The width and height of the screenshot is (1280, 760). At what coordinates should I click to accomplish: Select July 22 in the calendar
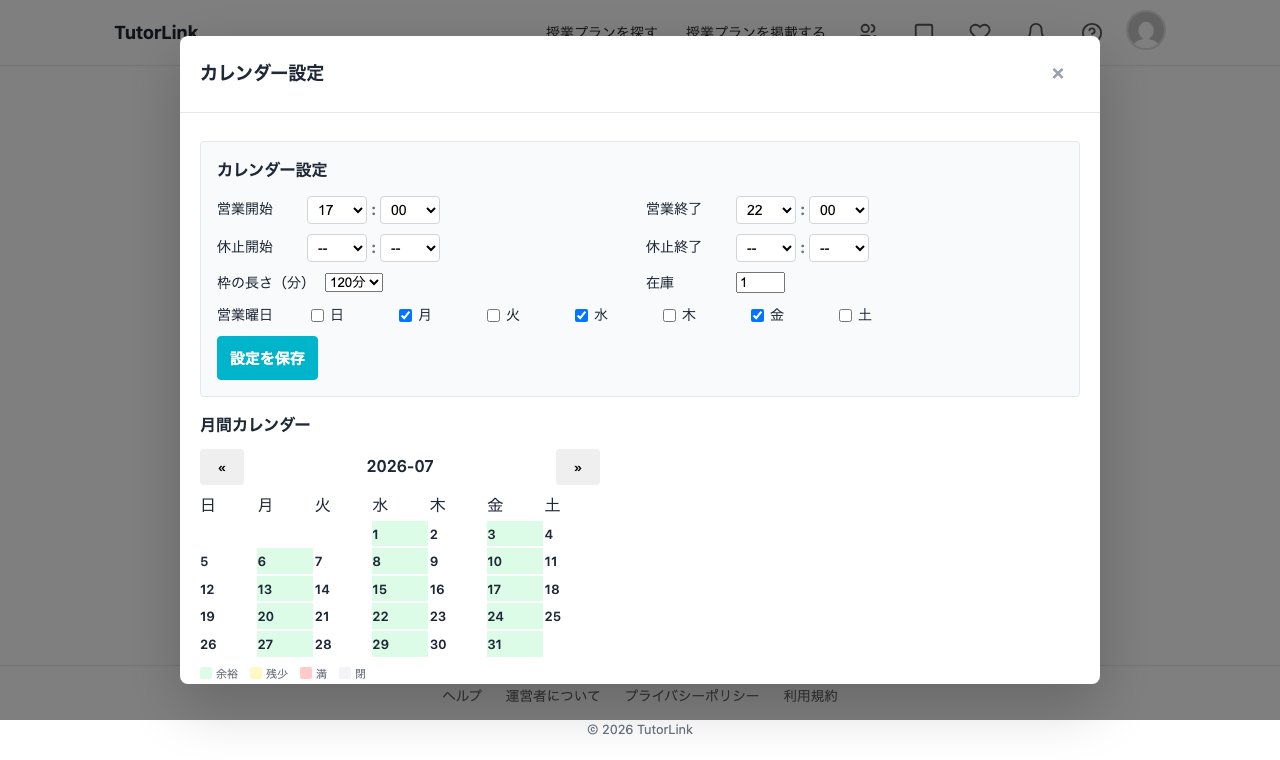pyautogui.click(x=400, y=617)
